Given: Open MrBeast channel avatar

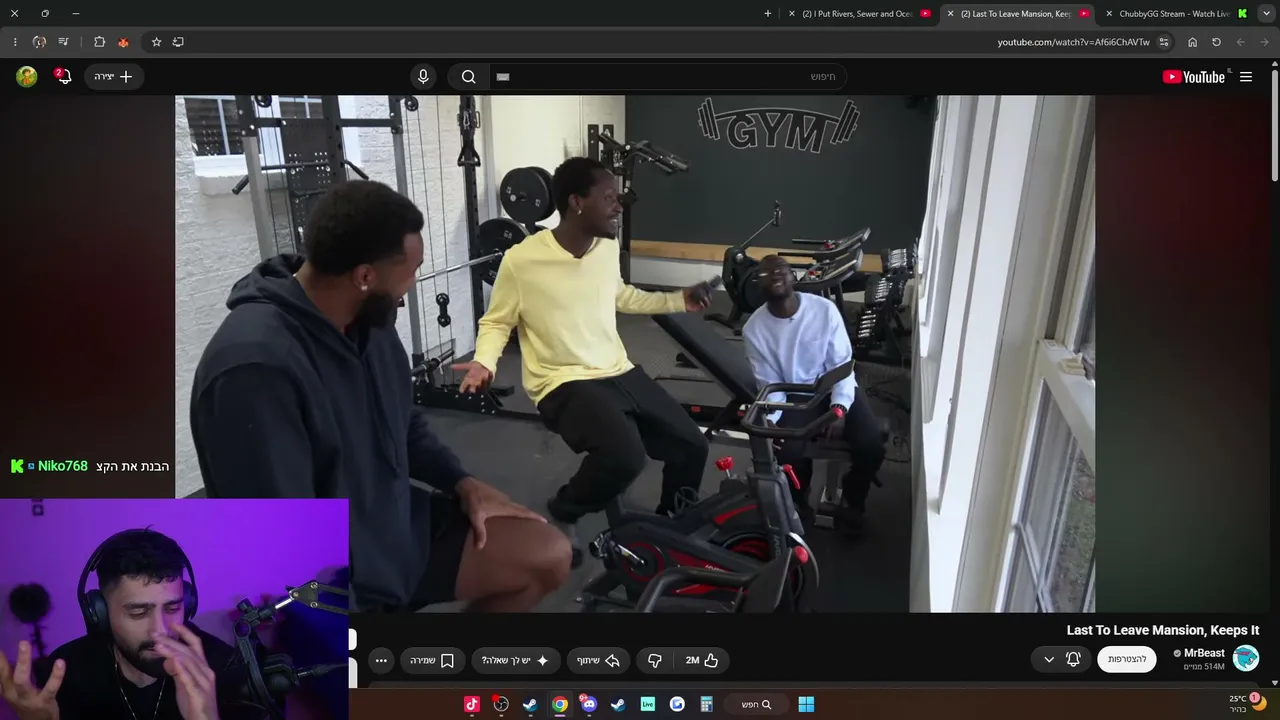Looking at the screenshot, I should [x=1246, y=658].
